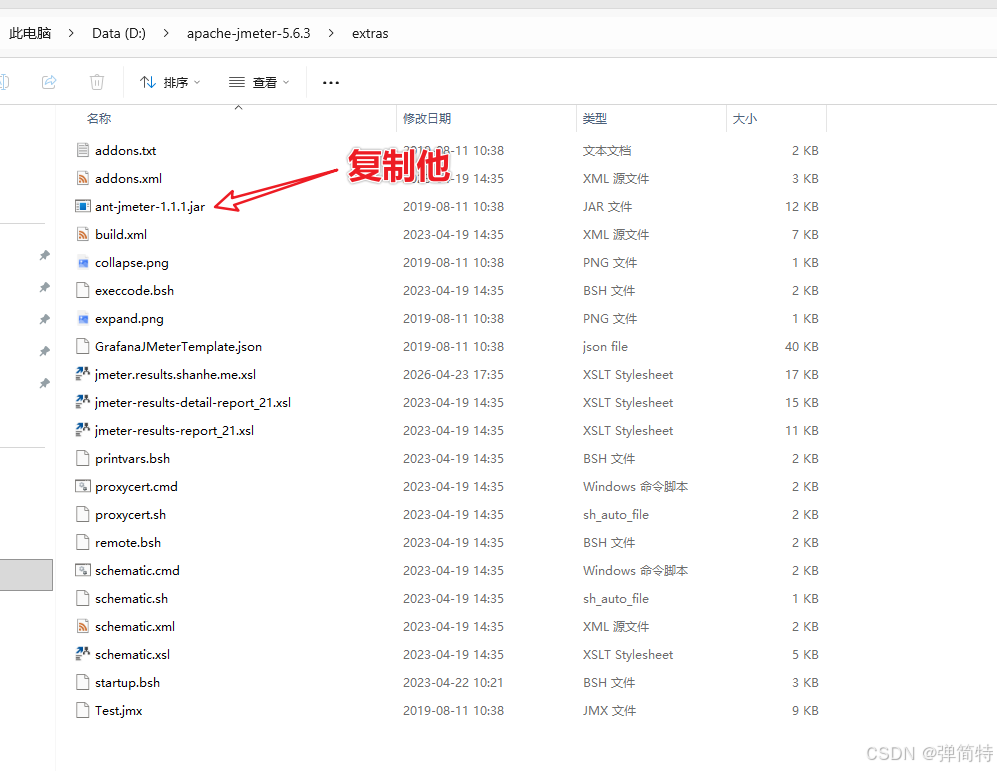Click the file name ant-jmeter-1.1.1.jar
This screenshot has width=997, height=771.
[150, 207]
